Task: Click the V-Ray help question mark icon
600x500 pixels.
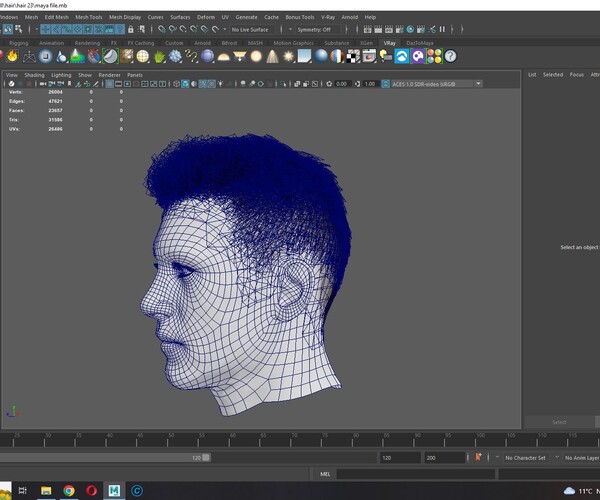Action: pos(451,56)
